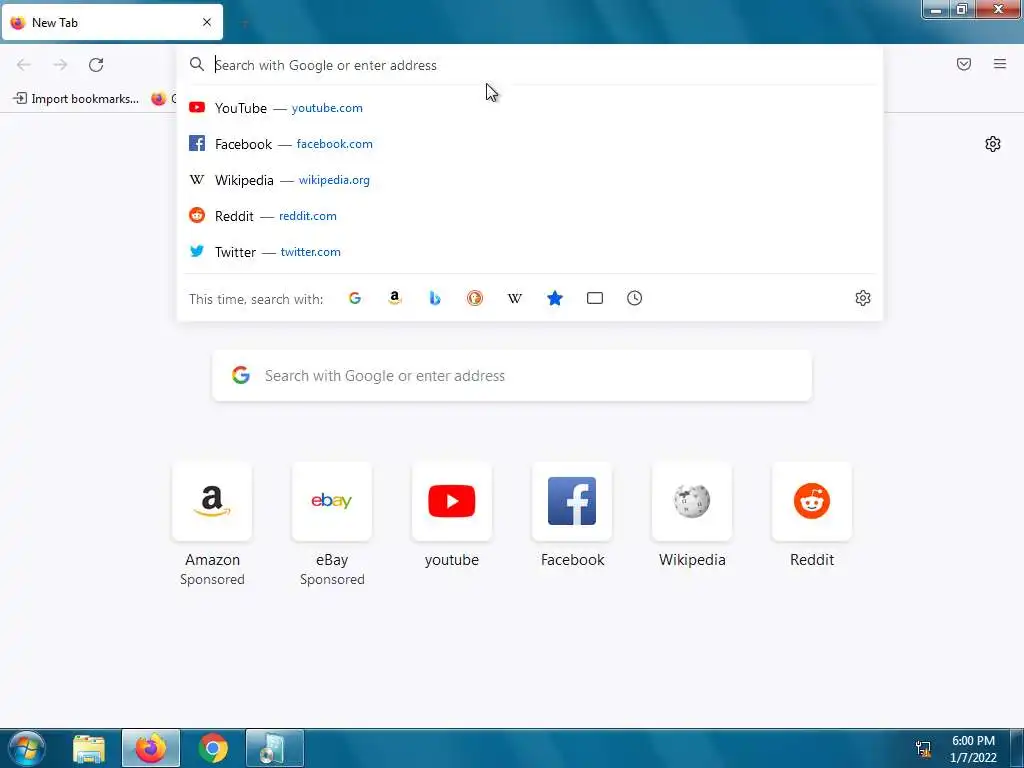Search this time with DuckDuckGo icon
This screenshot has width=1024, height=768.
(x=475, y=298)
